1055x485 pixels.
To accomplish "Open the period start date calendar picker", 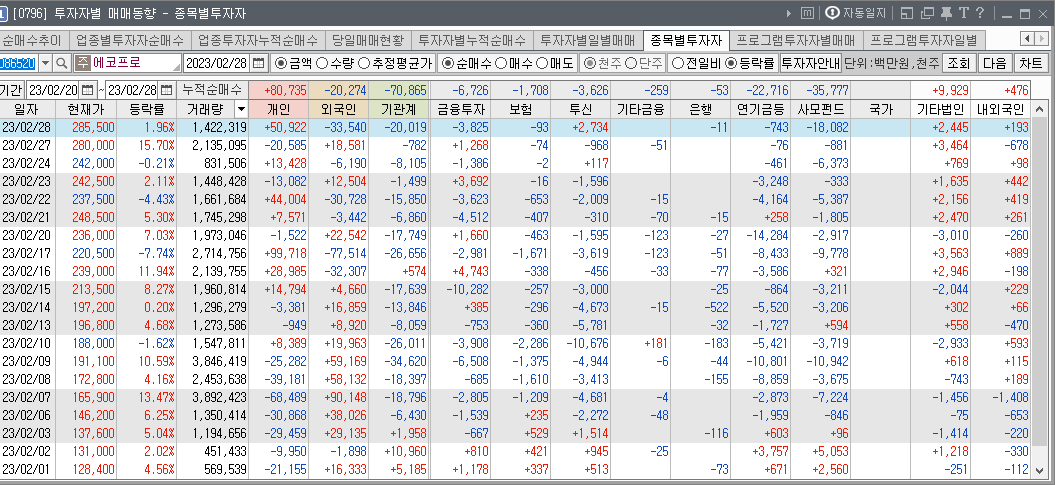I will tap(86, 90).
